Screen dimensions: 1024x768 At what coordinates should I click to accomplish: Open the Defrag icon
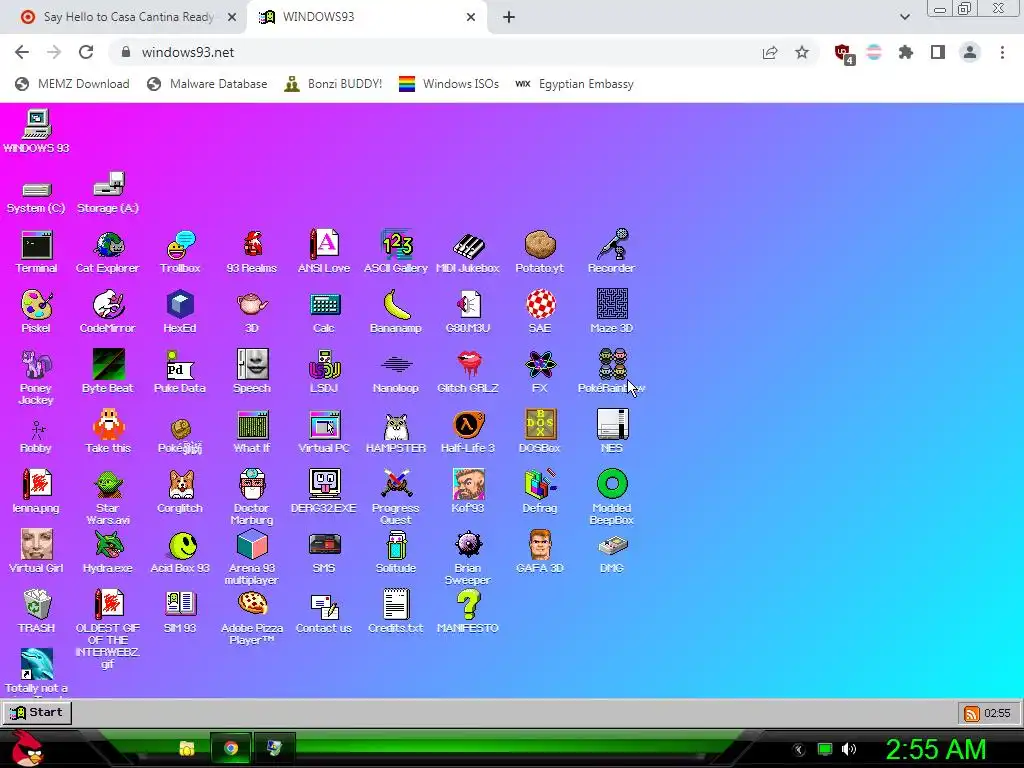539,492
